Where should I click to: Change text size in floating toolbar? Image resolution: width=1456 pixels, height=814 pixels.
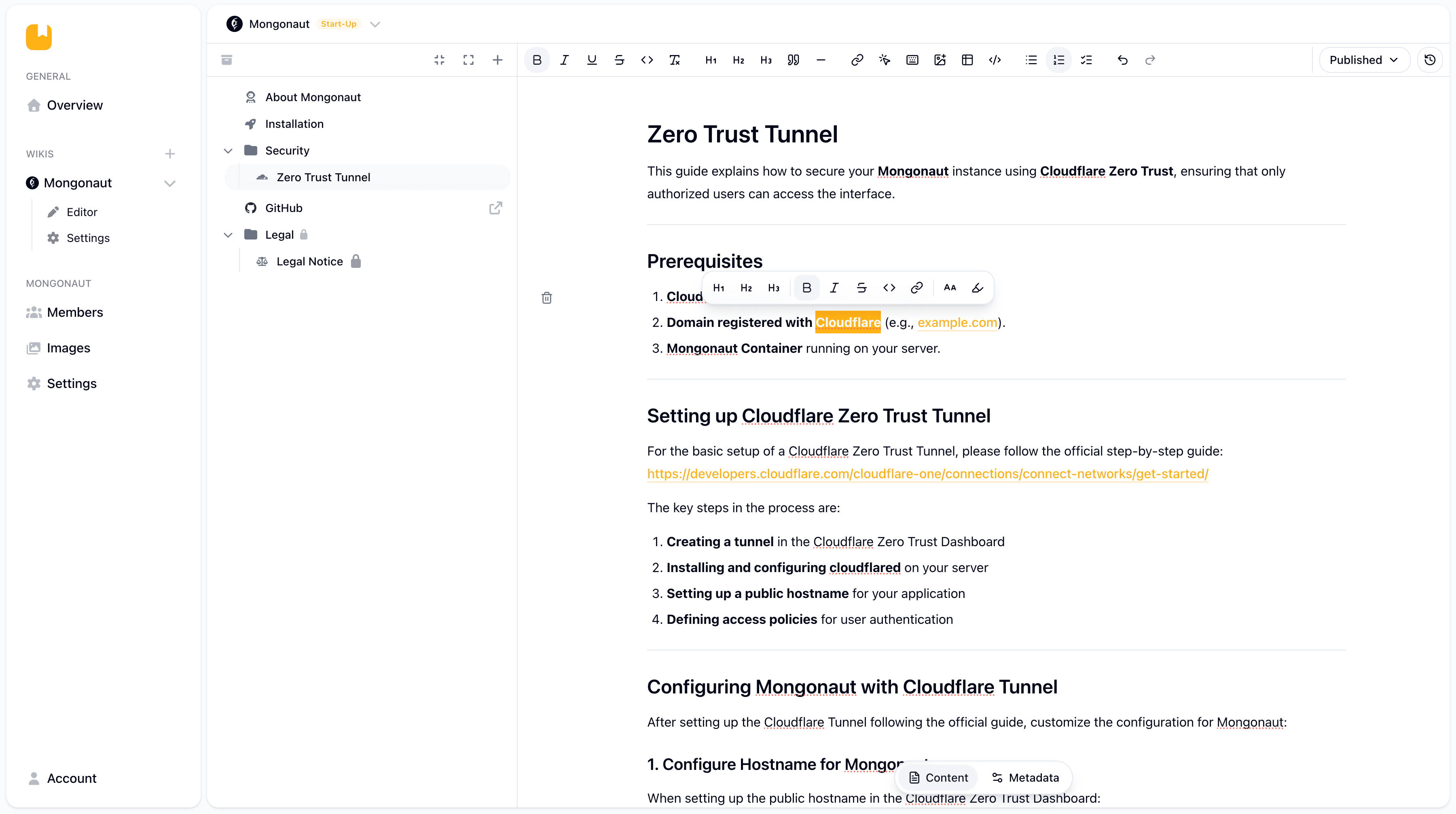tap(950, 288)
